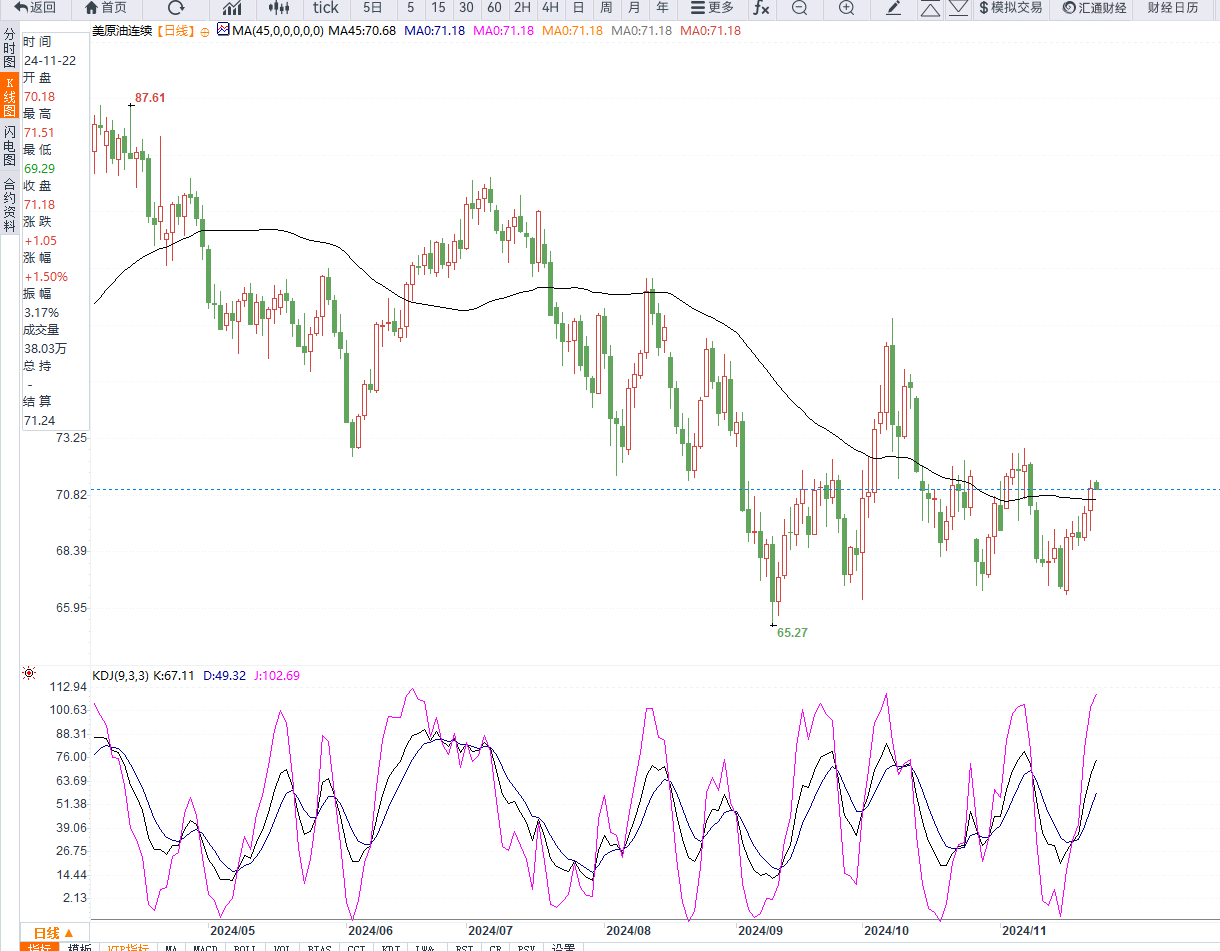The width and height of the screenshot is (1220, 951).
Task: Select the 60-minute timeframe
Action: click(494, 8)
